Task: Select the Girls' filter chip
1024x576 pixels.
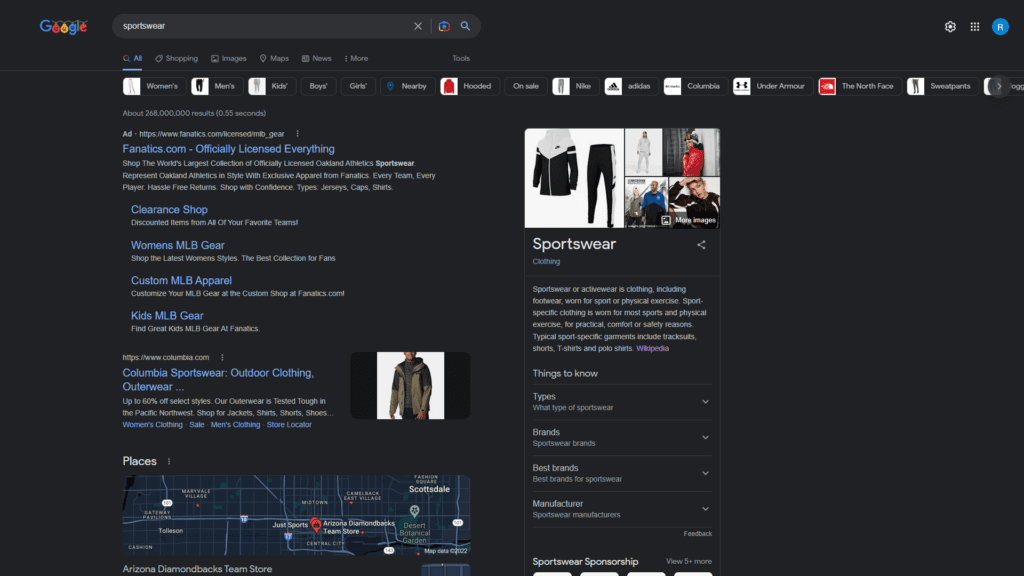Action: pos(358,86)
